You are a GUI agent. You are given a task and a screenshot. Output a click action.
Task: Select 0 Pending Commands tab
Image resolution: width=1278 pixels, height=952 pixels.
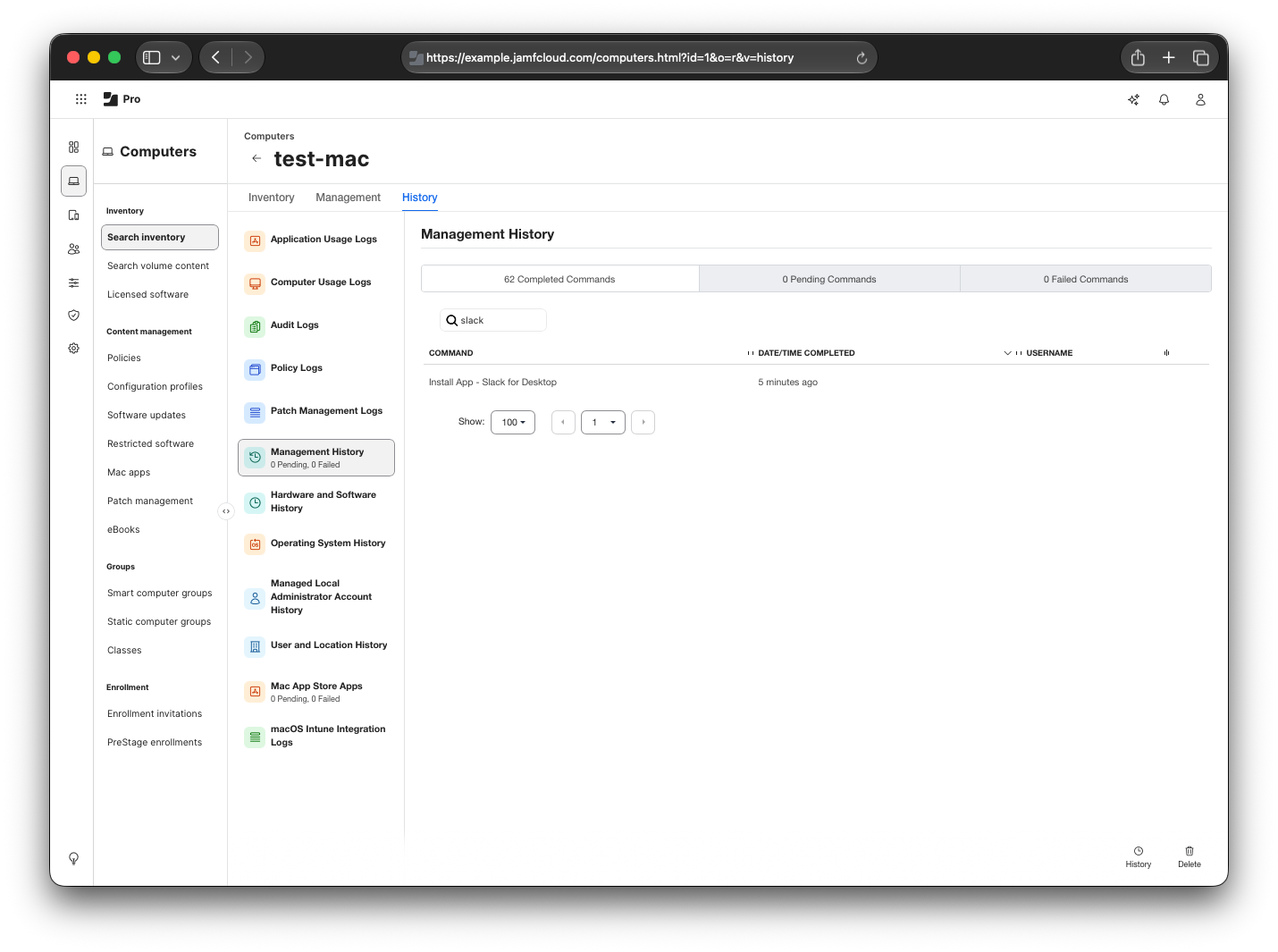pos(829,279)
